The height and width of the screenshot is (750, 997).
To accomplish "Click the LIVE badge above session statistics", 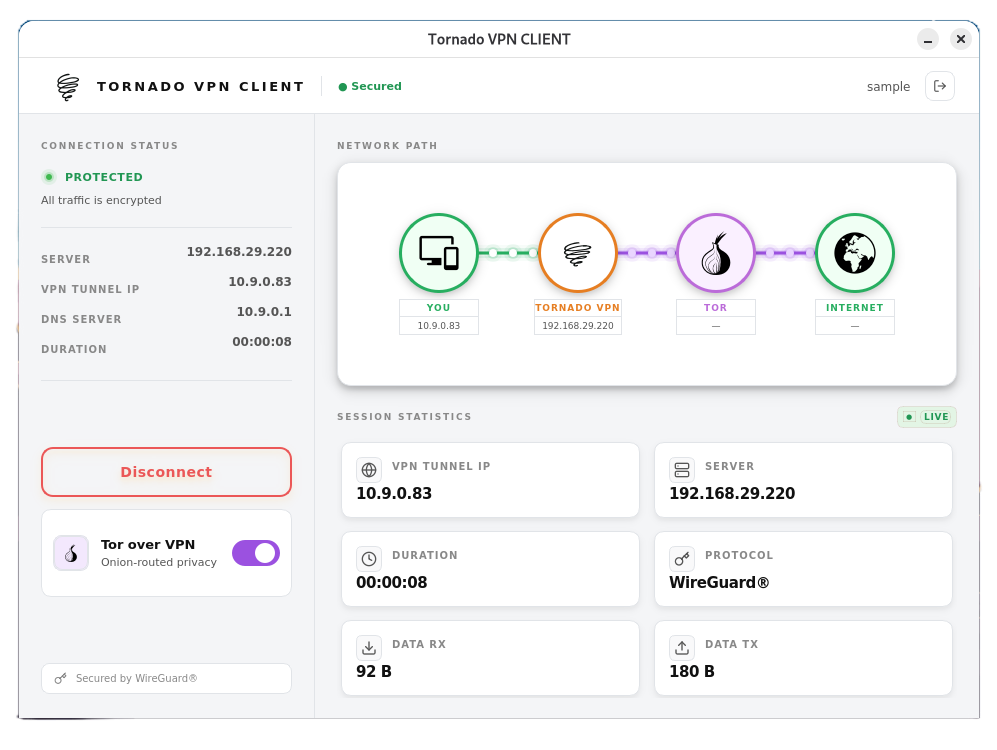I will (926, 417).
